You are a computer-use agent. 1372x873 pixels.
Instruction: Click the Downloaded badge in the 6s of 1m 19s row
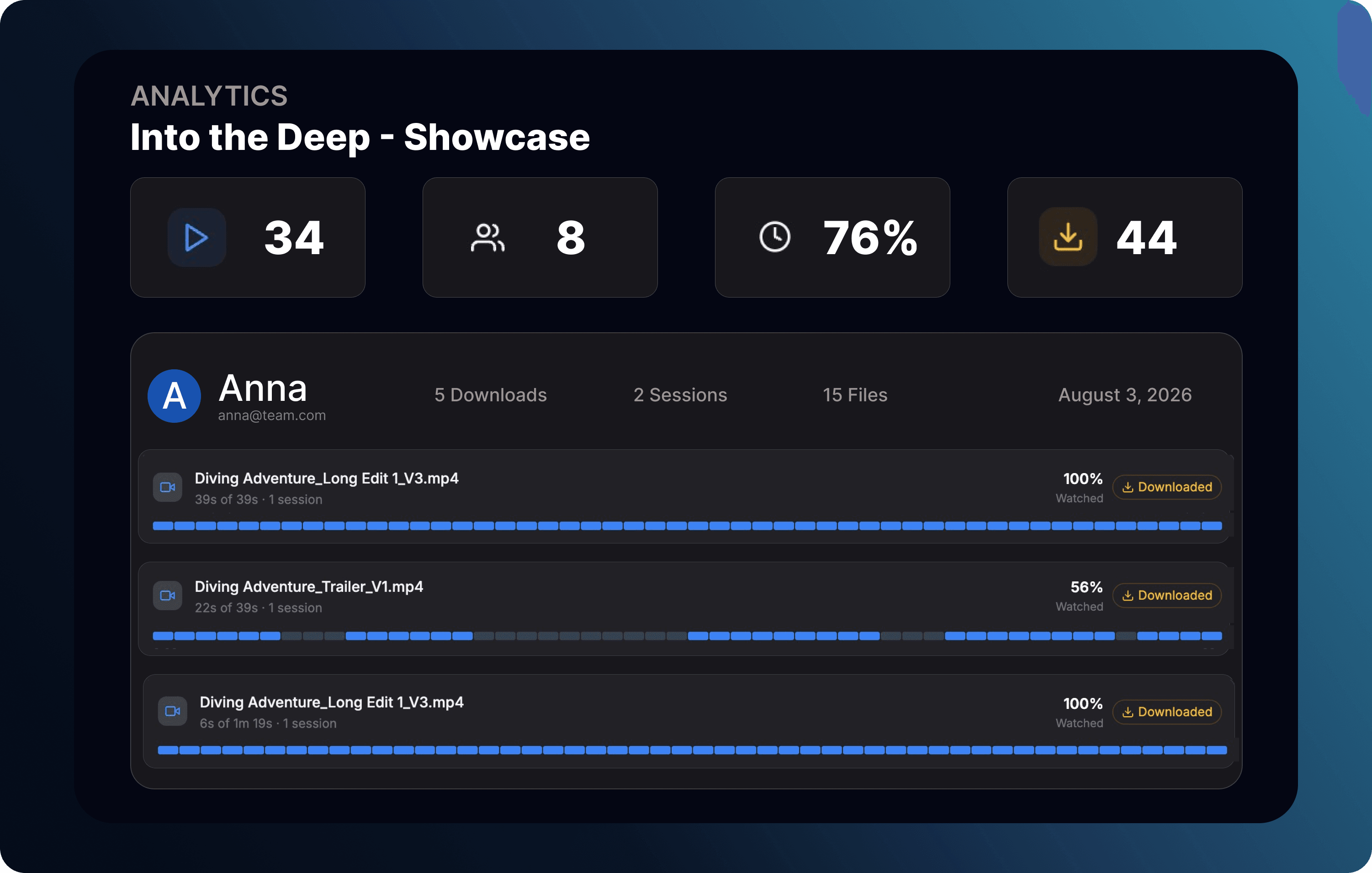pos(1167,712)
